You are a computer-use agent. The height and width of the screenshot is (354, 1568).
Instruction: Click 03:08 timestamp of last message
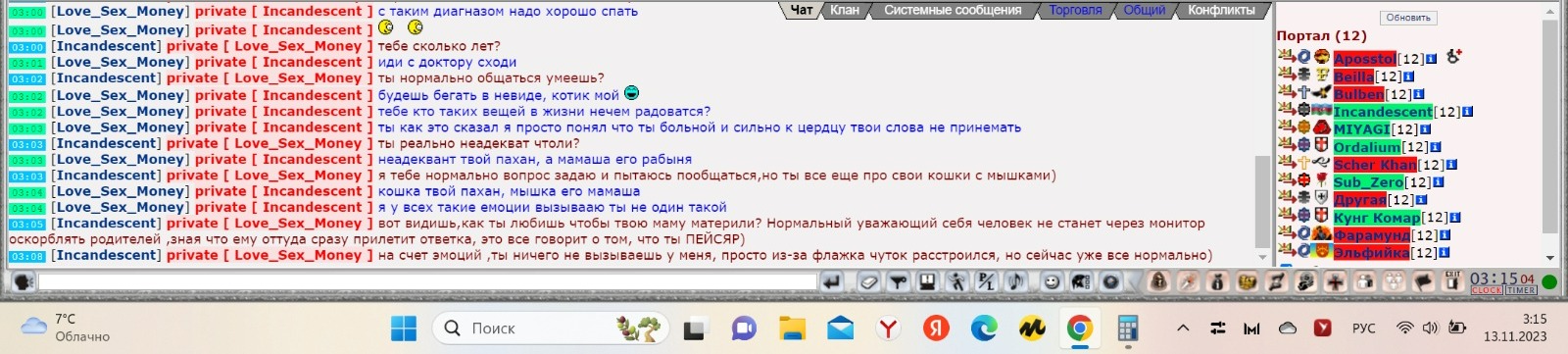tap(26, 256)
